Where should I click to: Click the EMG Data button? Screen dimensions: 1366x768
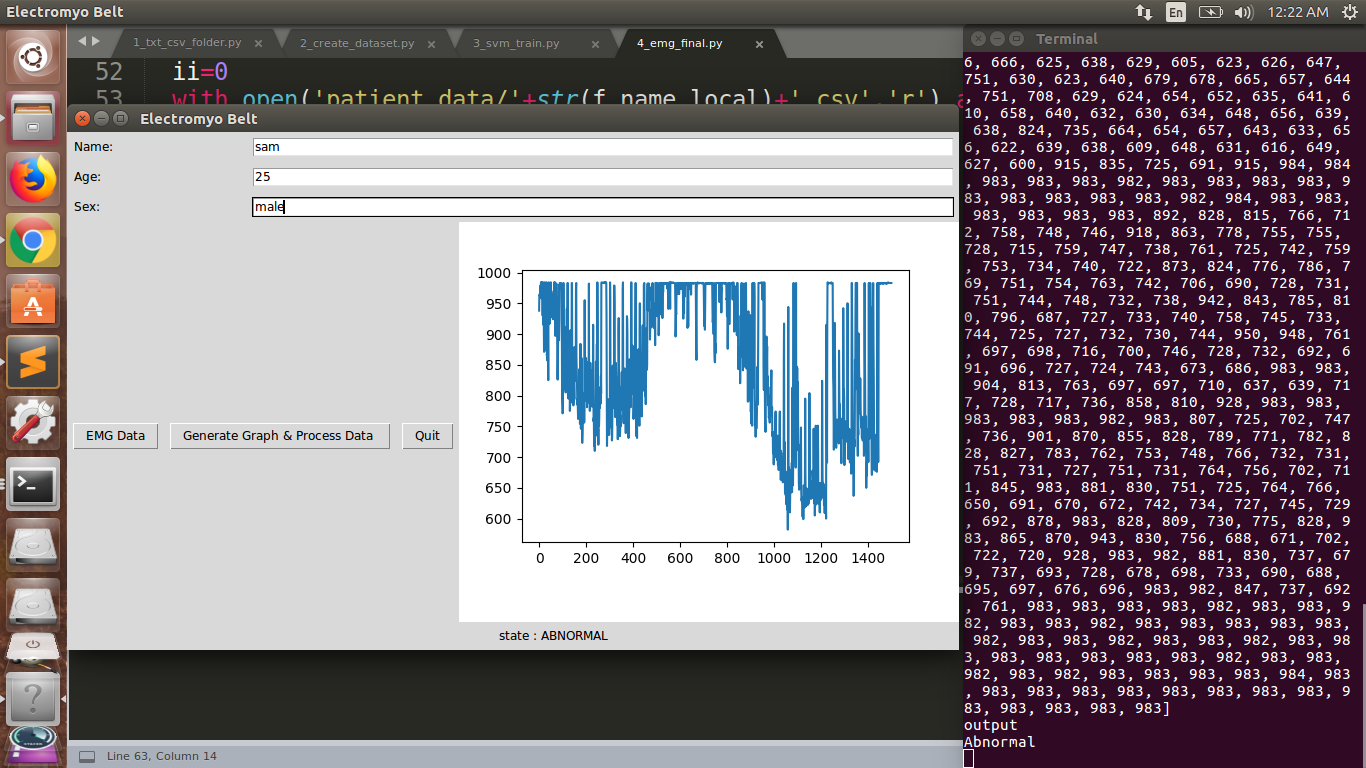click(115, 436)
